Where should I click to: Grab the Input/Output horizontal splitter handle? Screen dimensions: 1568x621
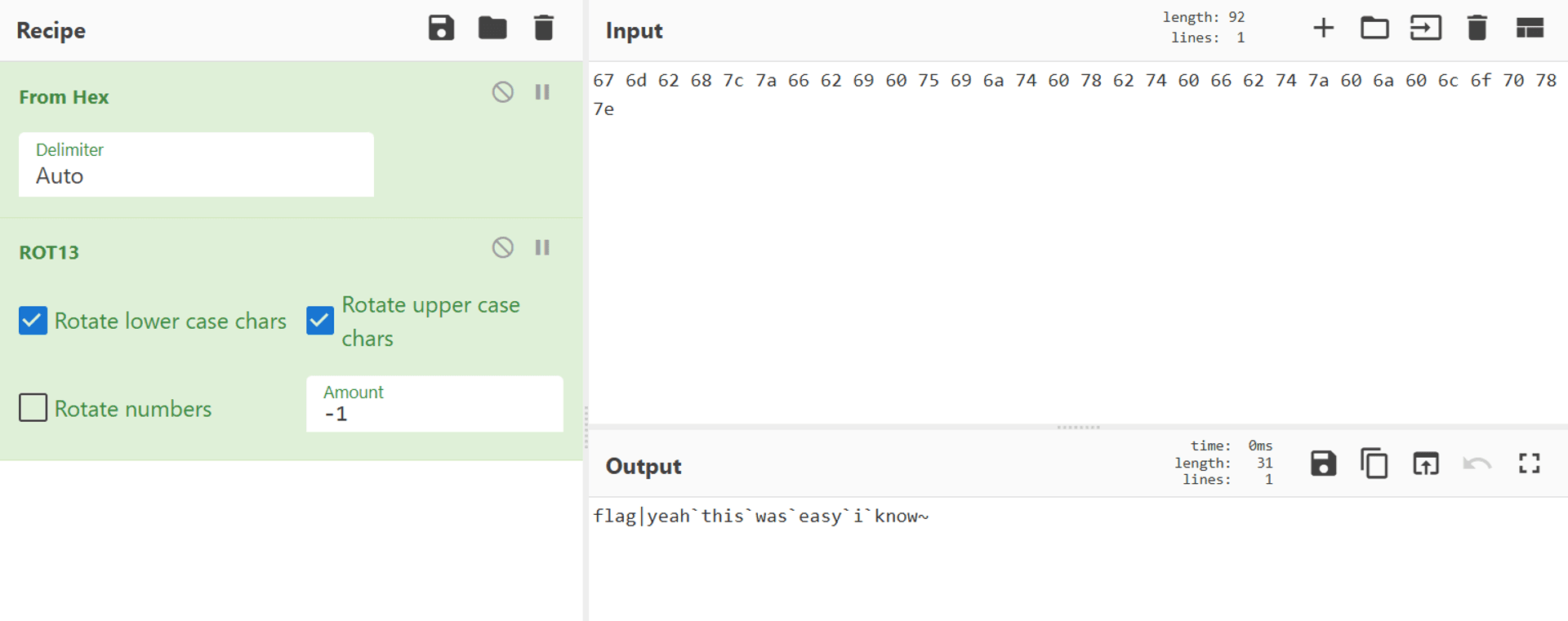(1078, 427)
